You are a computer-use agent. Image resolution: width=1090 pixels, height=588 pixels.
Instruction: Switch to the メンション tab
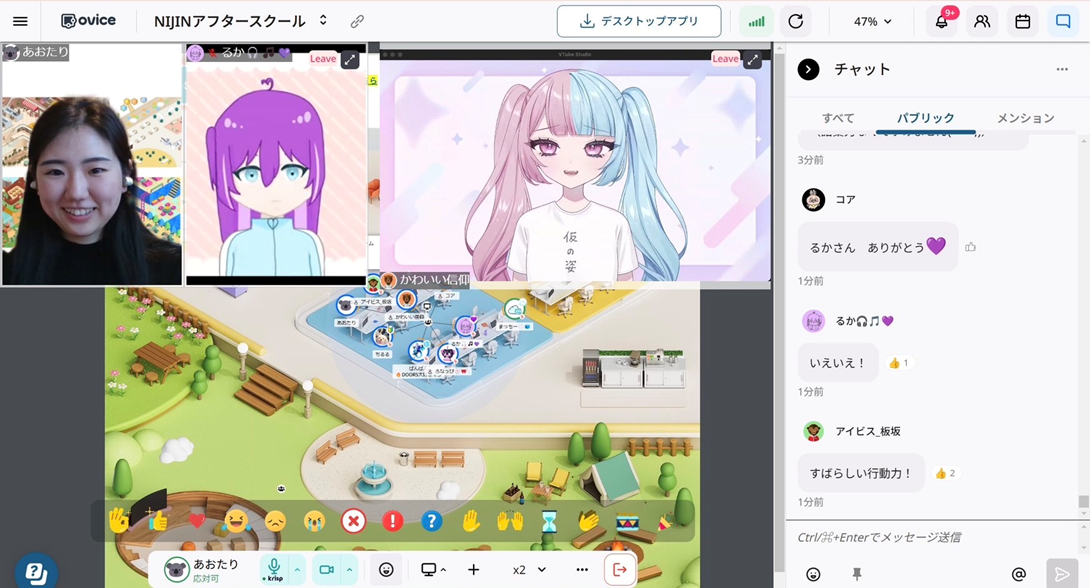point(1025,118)
